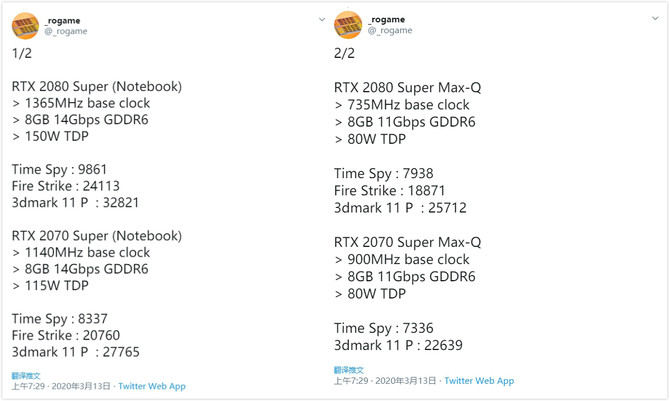Click the 上午7:29 timestamp on the left tweet
Screen dimensions: 670x401
pyautogui.click(x=28, y=386)
